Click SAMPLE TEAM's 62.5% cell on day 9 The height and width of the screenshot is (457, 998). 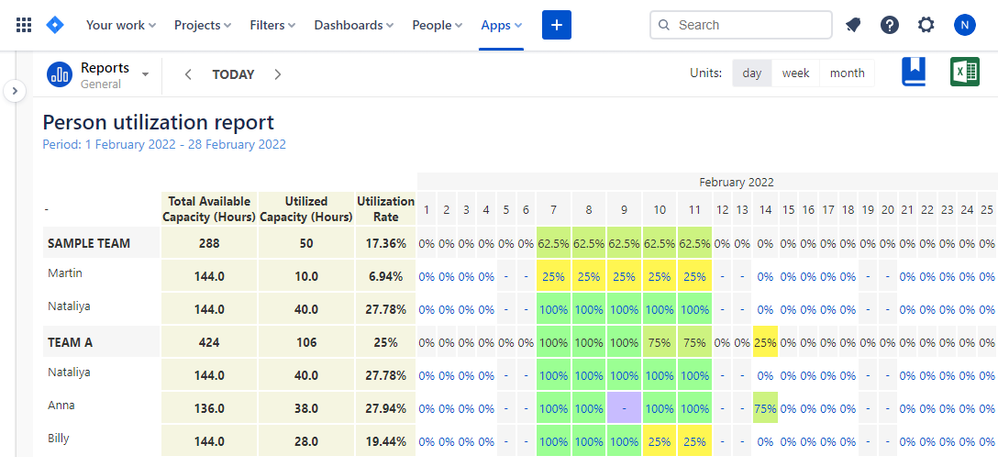(x=624, y=243)
